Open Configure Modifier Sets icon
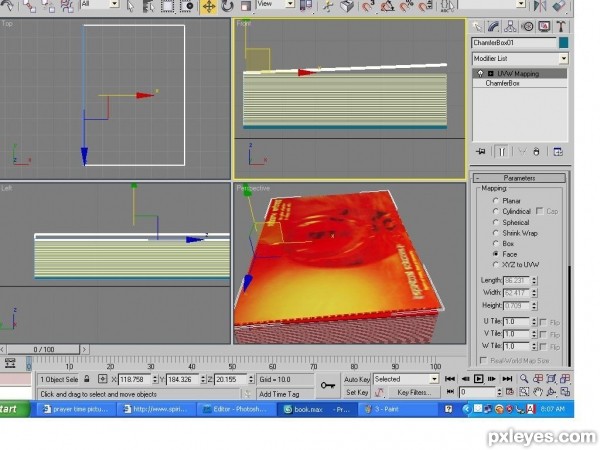The image size is (600, 450). 558,152
